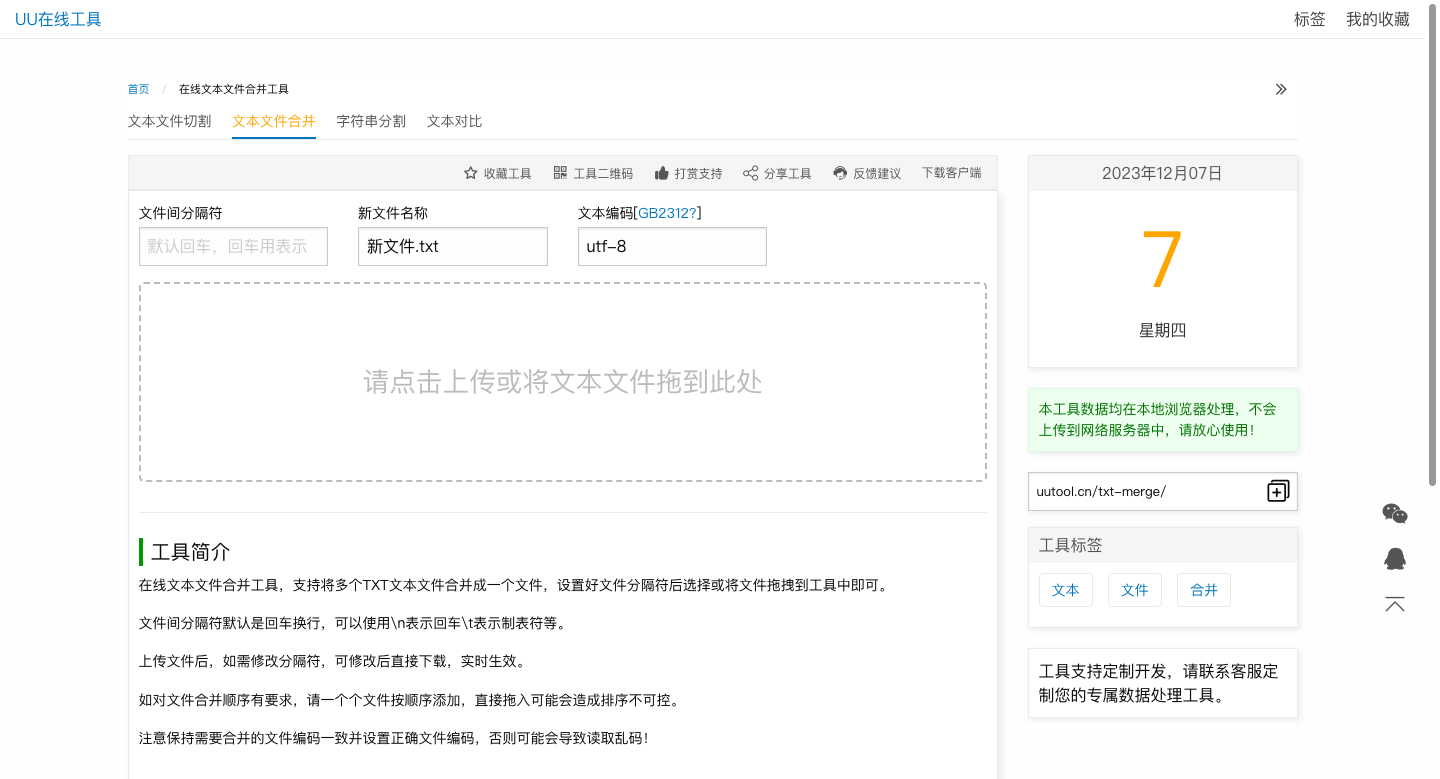Click the 新文件名称 input field
Screen dimensions: 1440x779
click(452, 246)
